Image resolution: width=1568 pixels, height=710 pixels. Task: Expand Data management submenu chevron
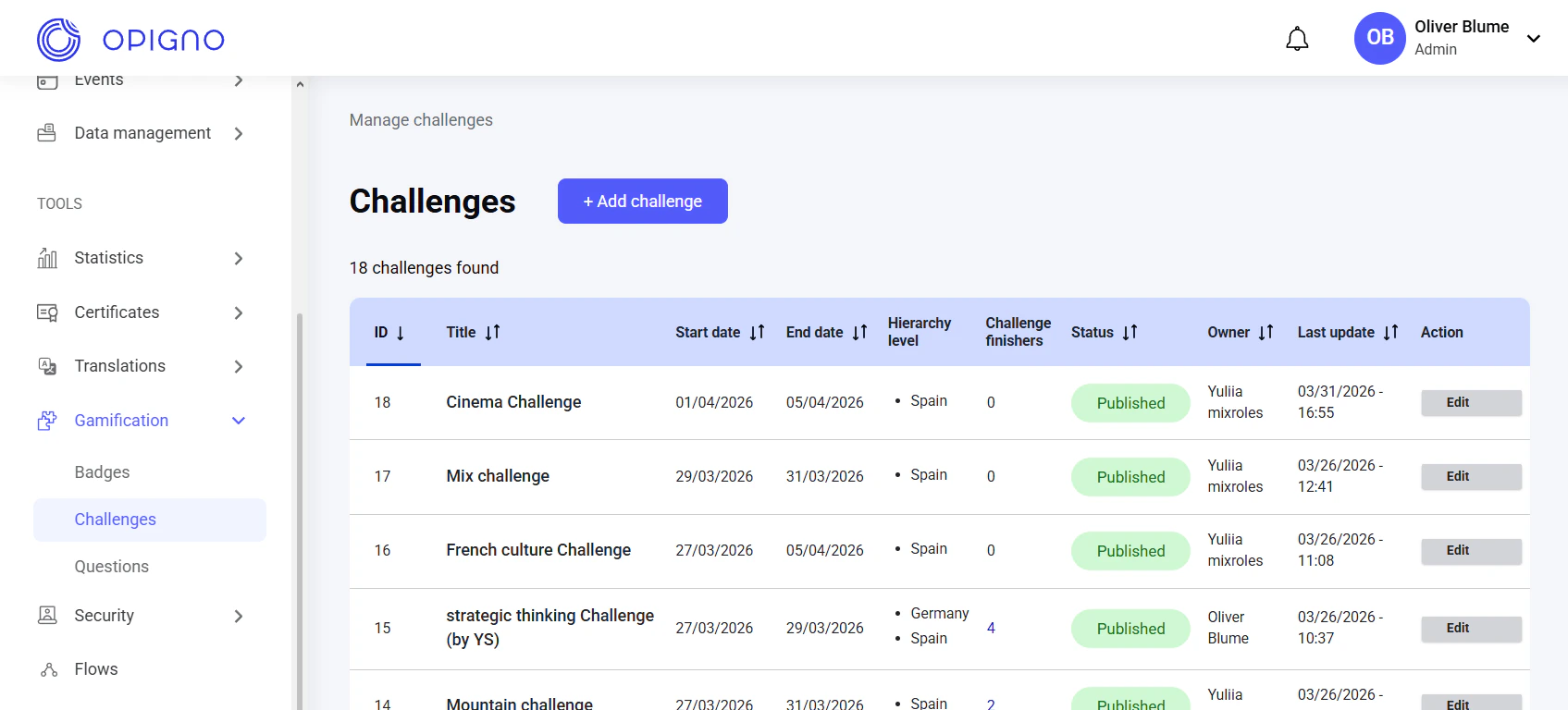239,133
